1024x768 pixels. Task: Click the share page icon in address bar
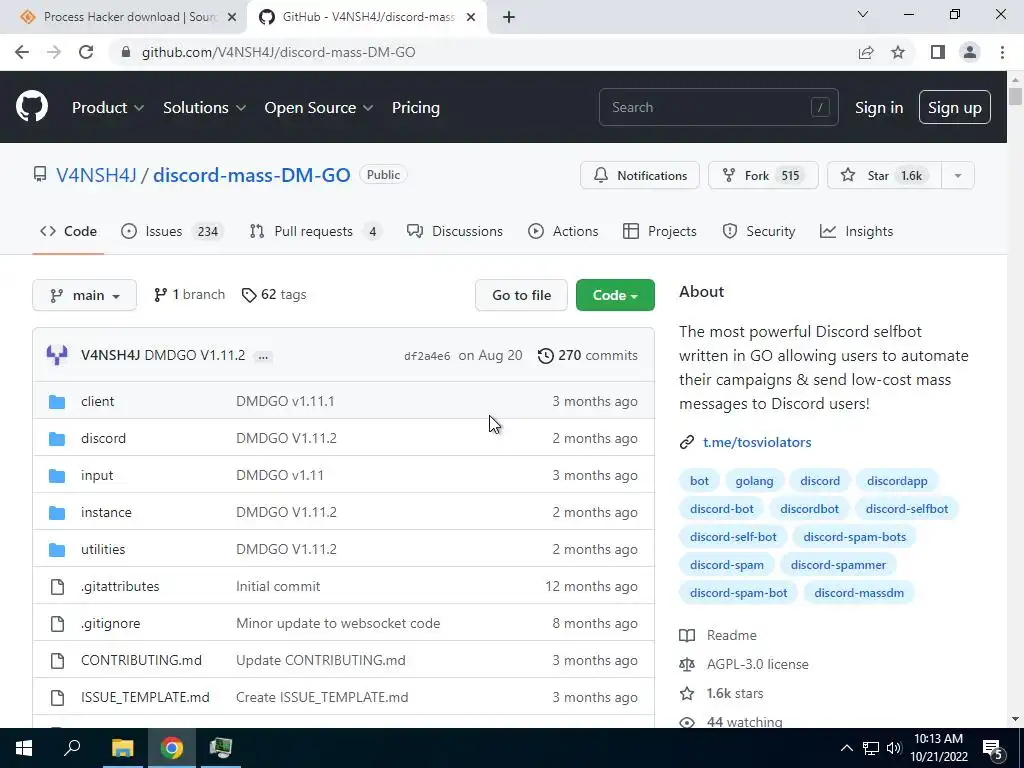866,52
